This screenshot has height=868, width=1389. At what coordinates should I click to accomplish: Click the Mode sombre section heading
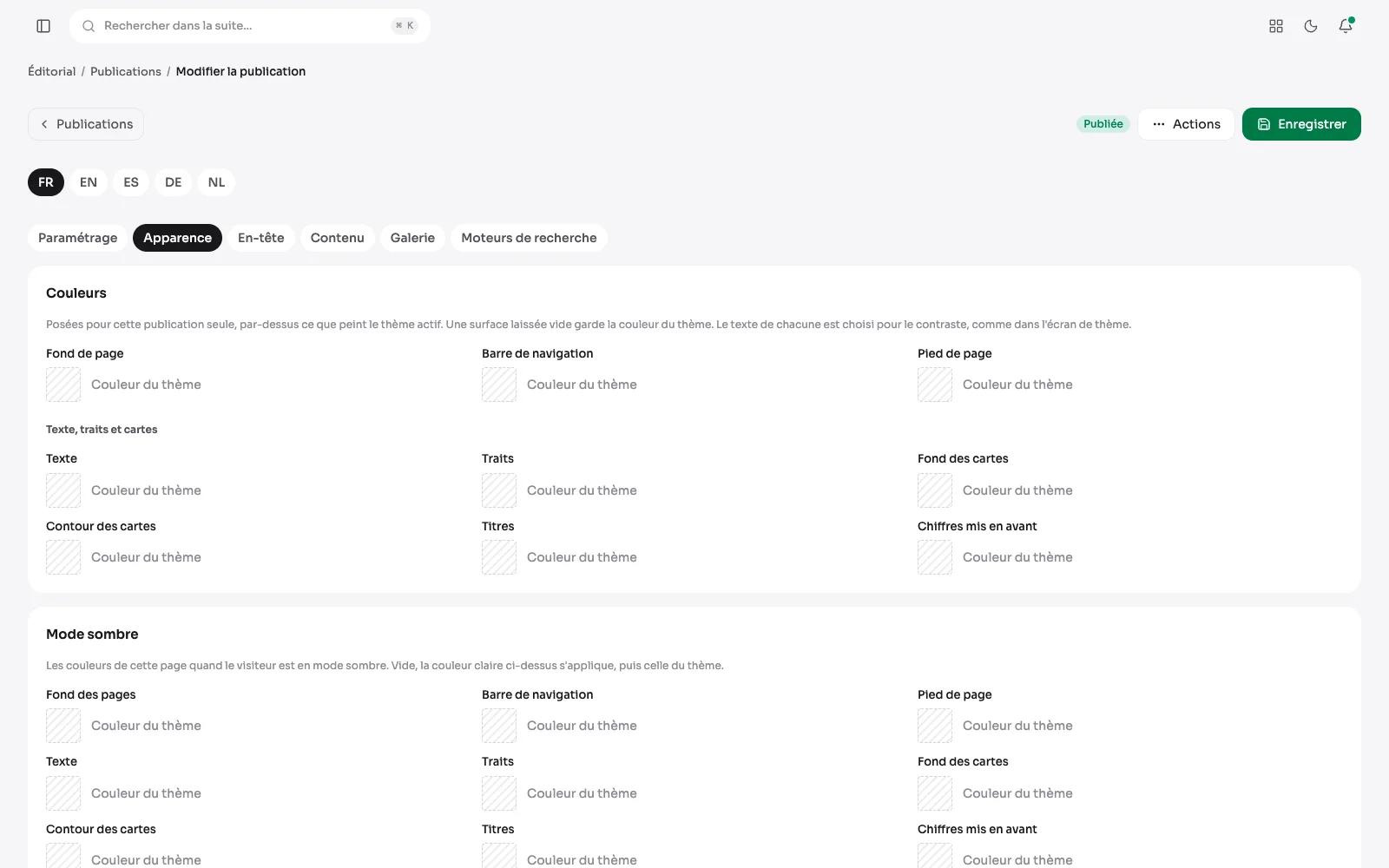coord(92,635)
